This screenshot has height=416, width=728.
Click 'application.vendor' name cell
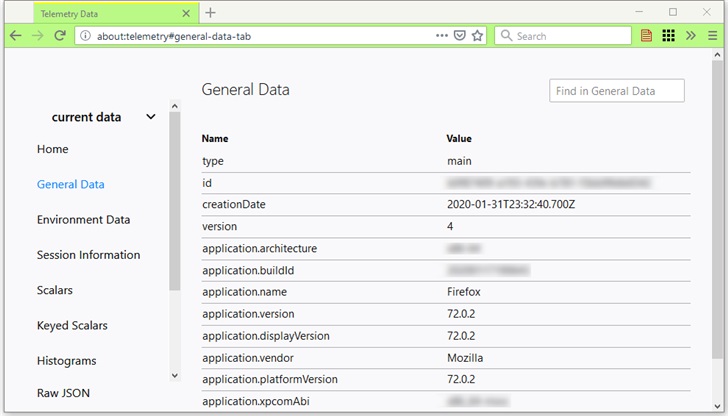click(247, 358)
